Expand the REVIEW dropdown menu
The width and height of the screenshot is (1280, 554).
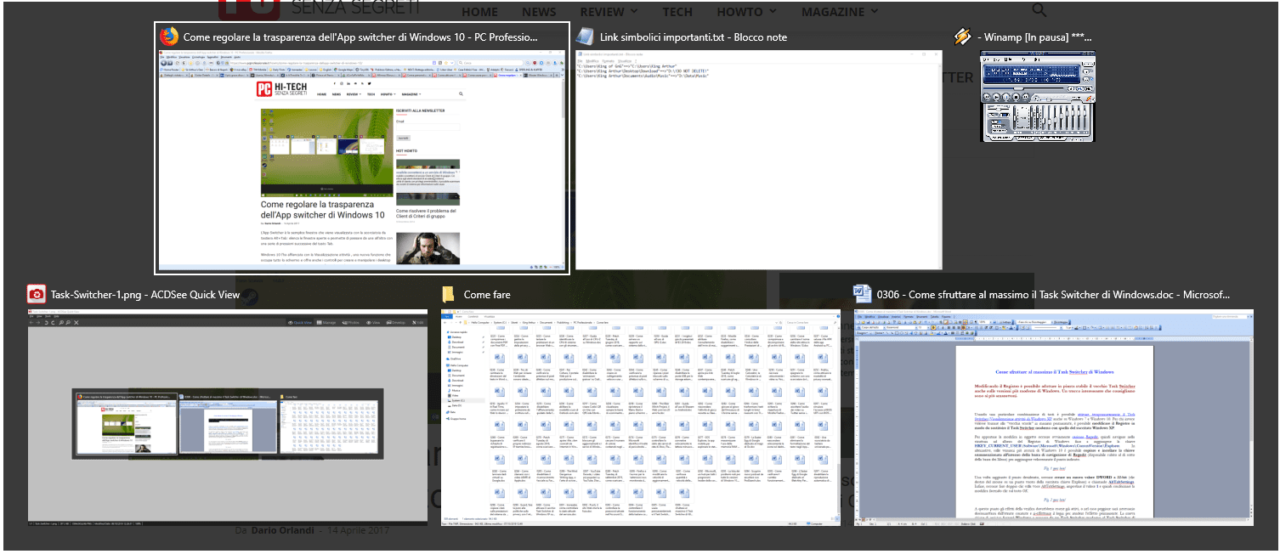608,12
